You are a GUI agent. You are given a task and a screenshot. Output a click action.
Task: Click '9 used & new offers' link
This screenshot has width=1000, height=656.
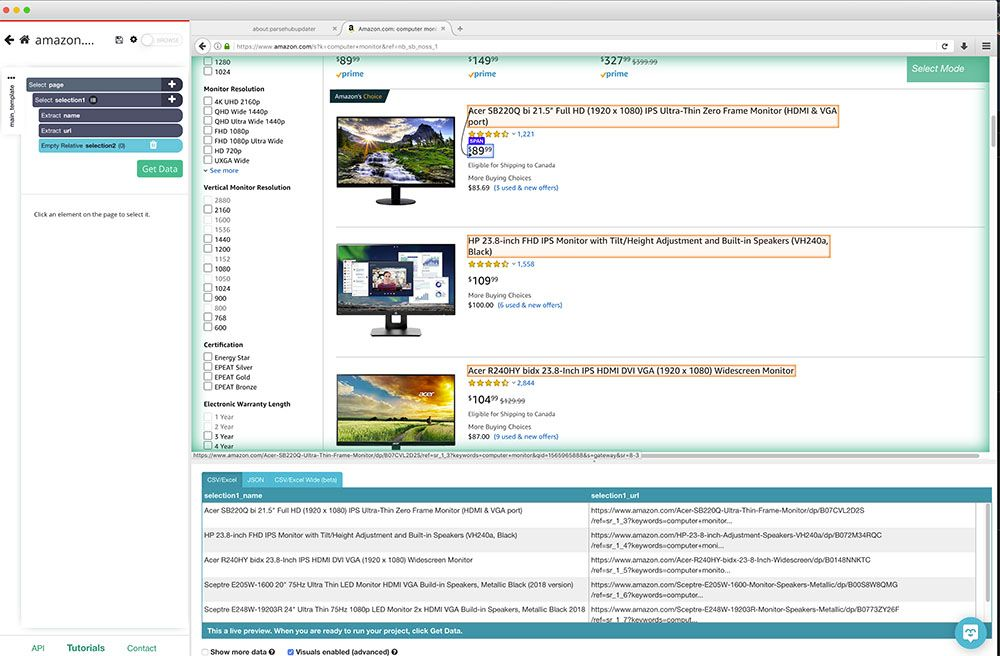coord(526,437)
